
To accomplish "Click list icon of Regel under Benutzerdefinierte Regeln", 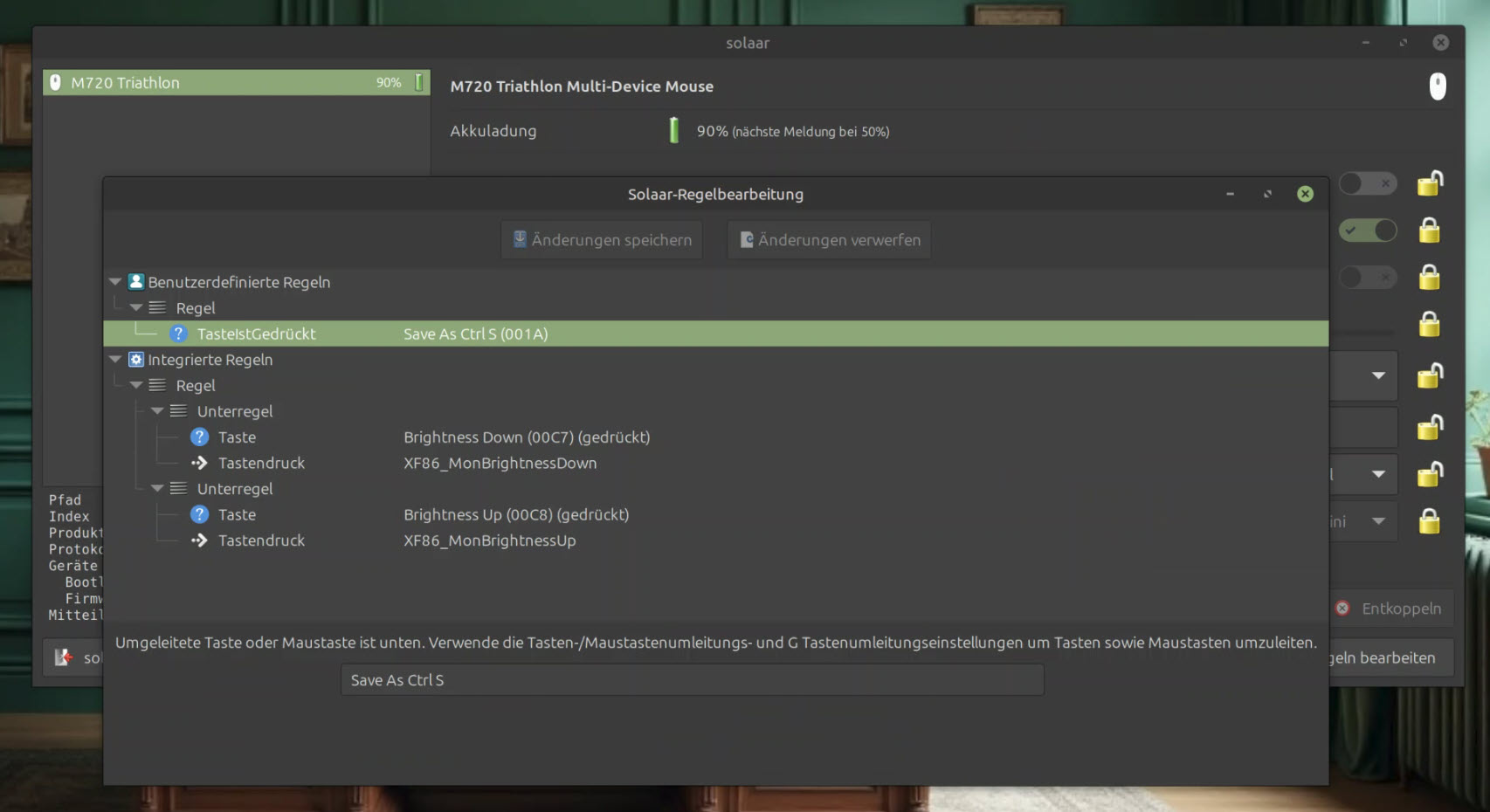I will click(157, 308).
